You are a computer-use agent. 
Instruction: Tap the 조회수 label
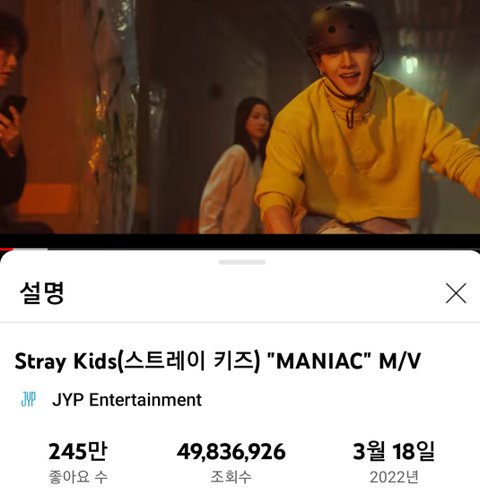231,477
